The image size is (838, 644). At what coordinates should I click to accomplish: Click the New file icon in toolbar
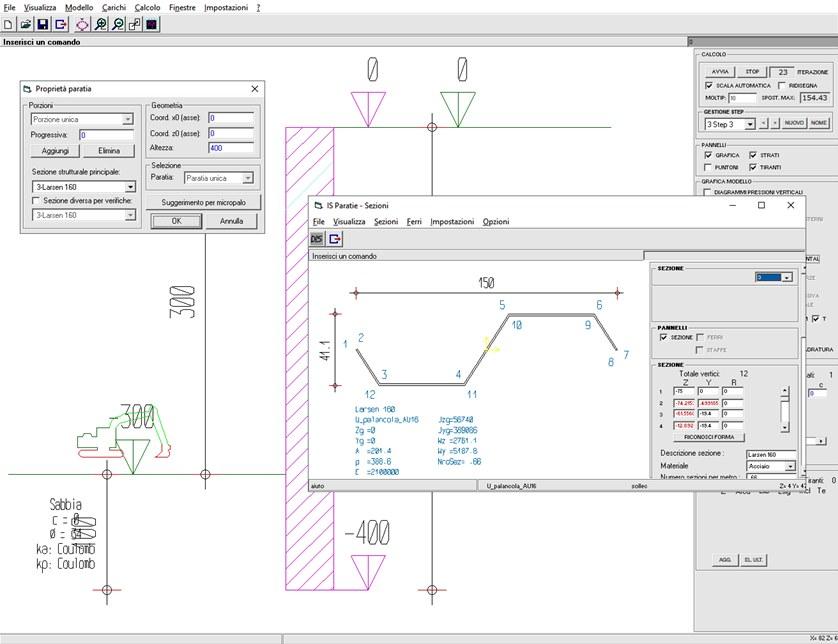point(8,24)
